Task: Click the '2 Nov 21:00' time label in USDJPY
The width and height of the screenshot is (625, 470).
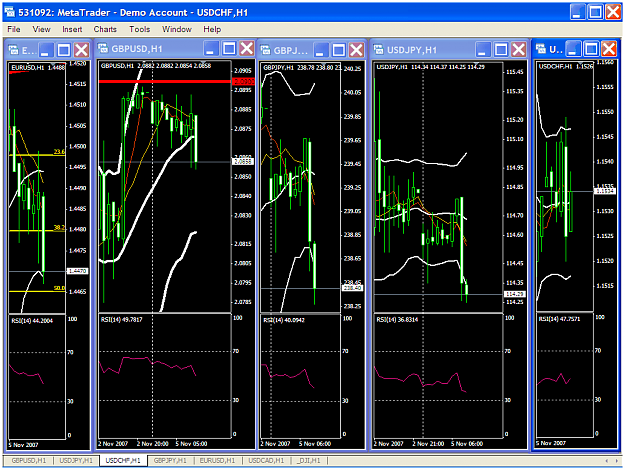Action: (x=428, y=444)
